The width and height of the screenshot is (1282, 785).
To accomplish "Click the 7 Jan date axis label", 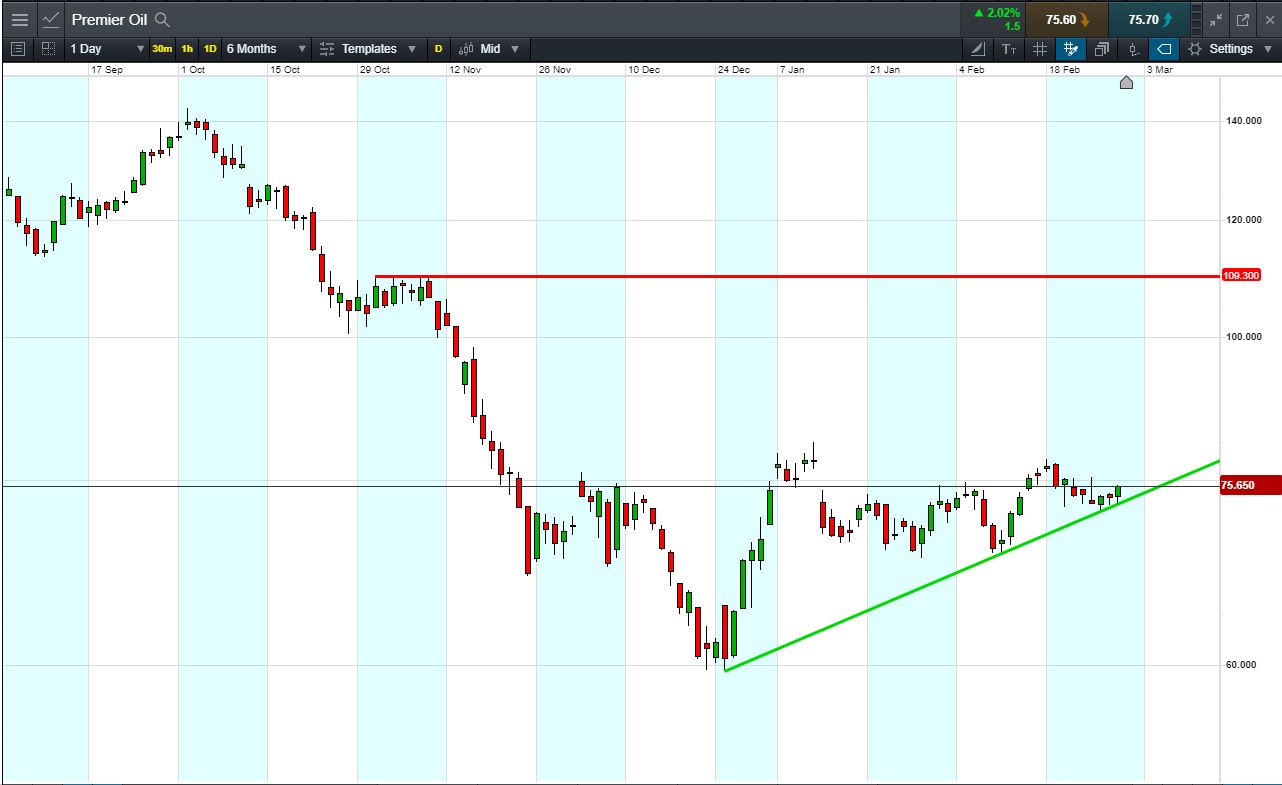I will click(793, 70).
